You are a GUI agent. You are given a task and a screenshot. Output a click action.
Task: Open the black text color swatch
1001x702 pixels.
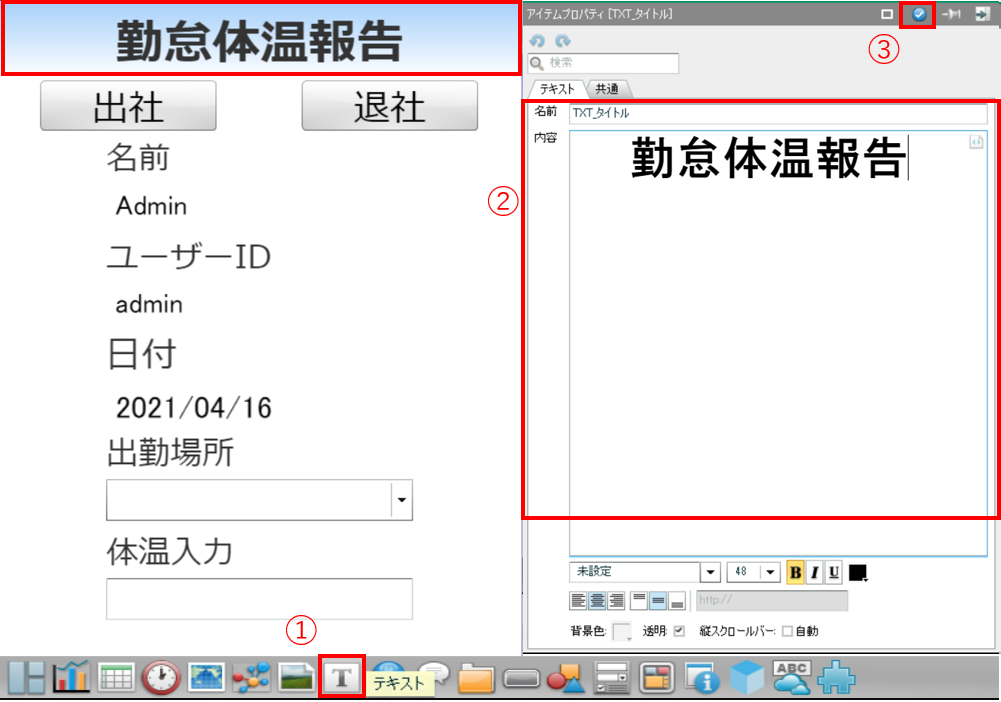pos(858,572)
